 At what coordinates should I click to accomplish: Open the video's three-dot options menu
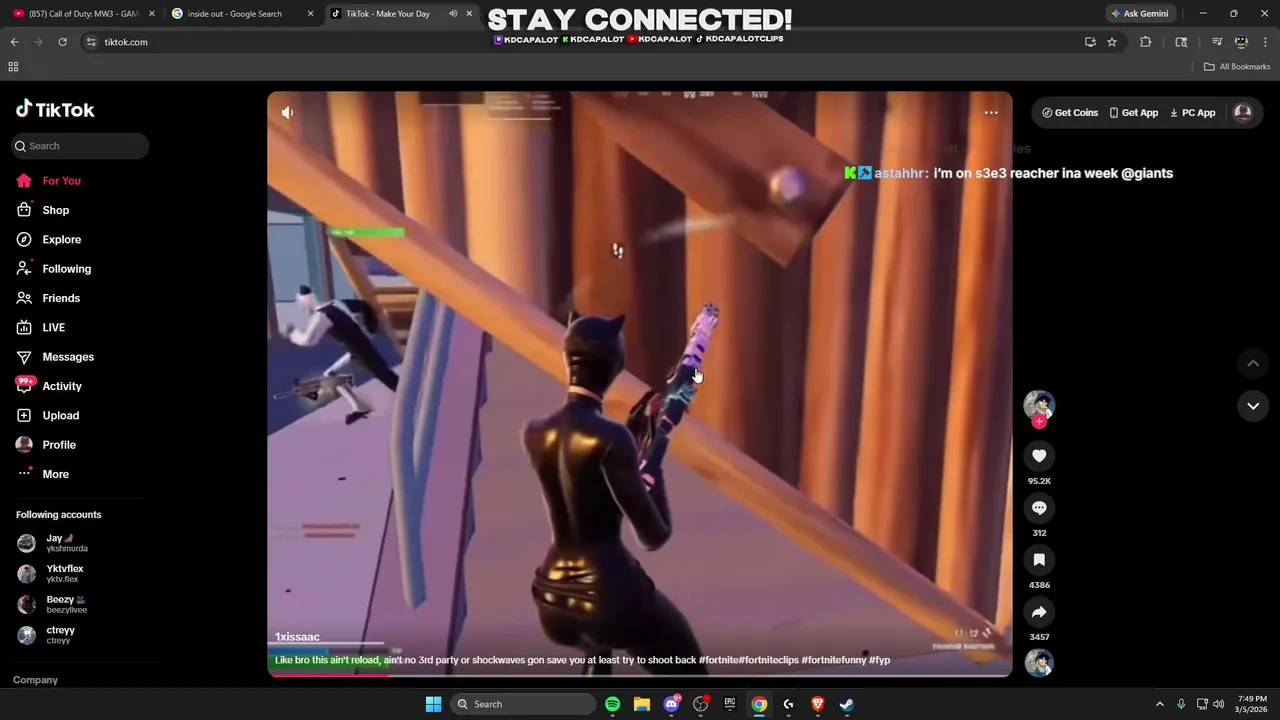pos(991,113)
